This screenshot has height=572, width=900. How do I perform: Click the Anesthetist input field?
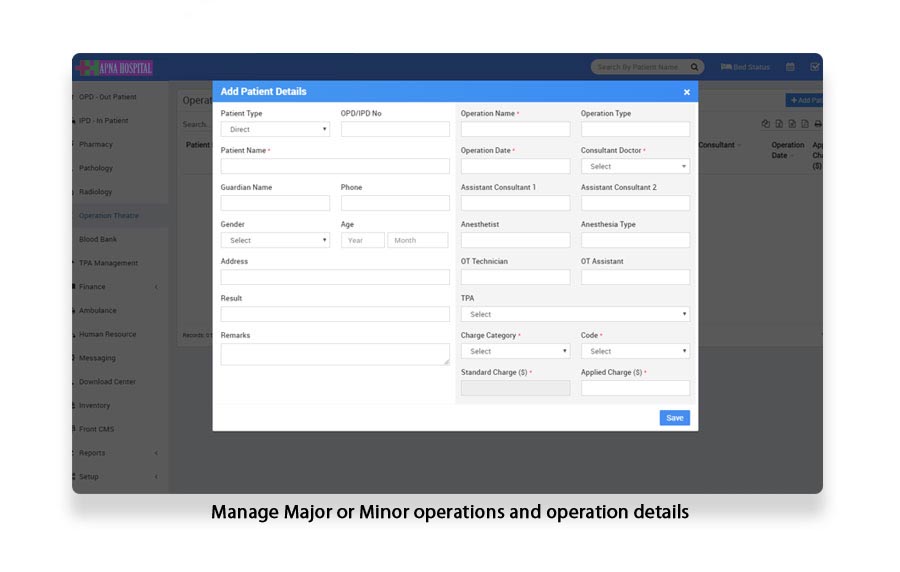[515, 240]
